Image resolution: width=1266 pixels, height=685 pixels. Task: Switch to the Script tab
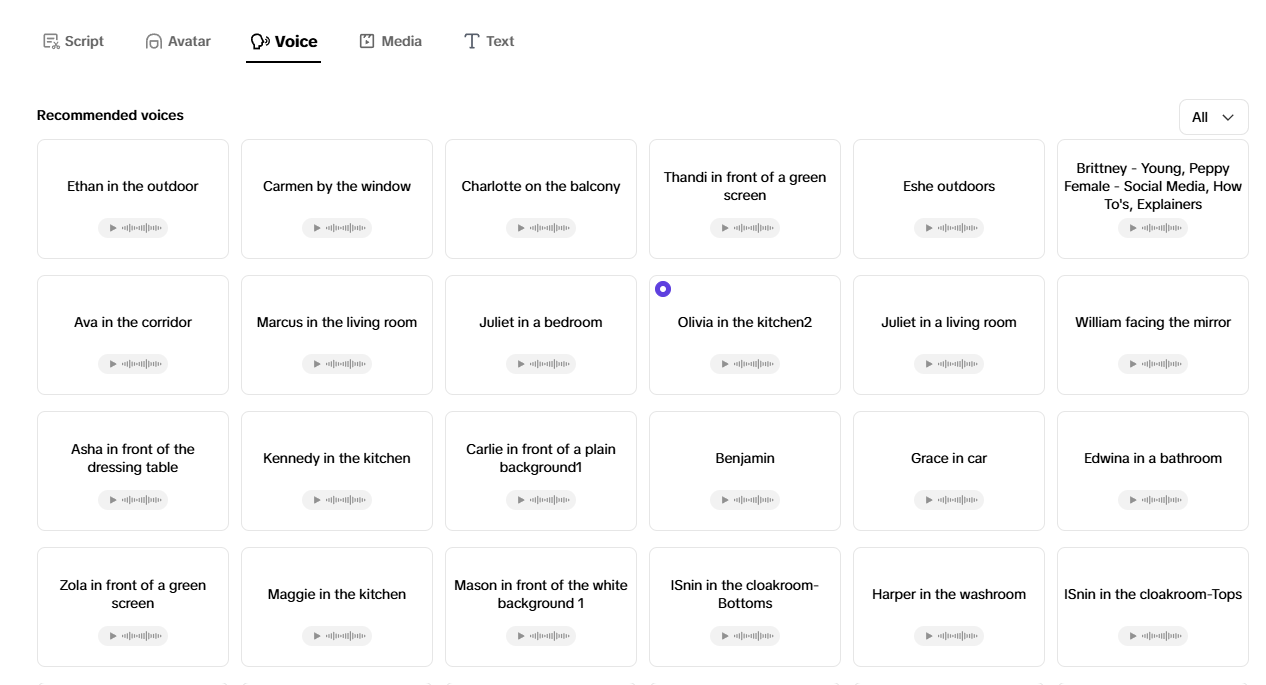pos(73,41)
